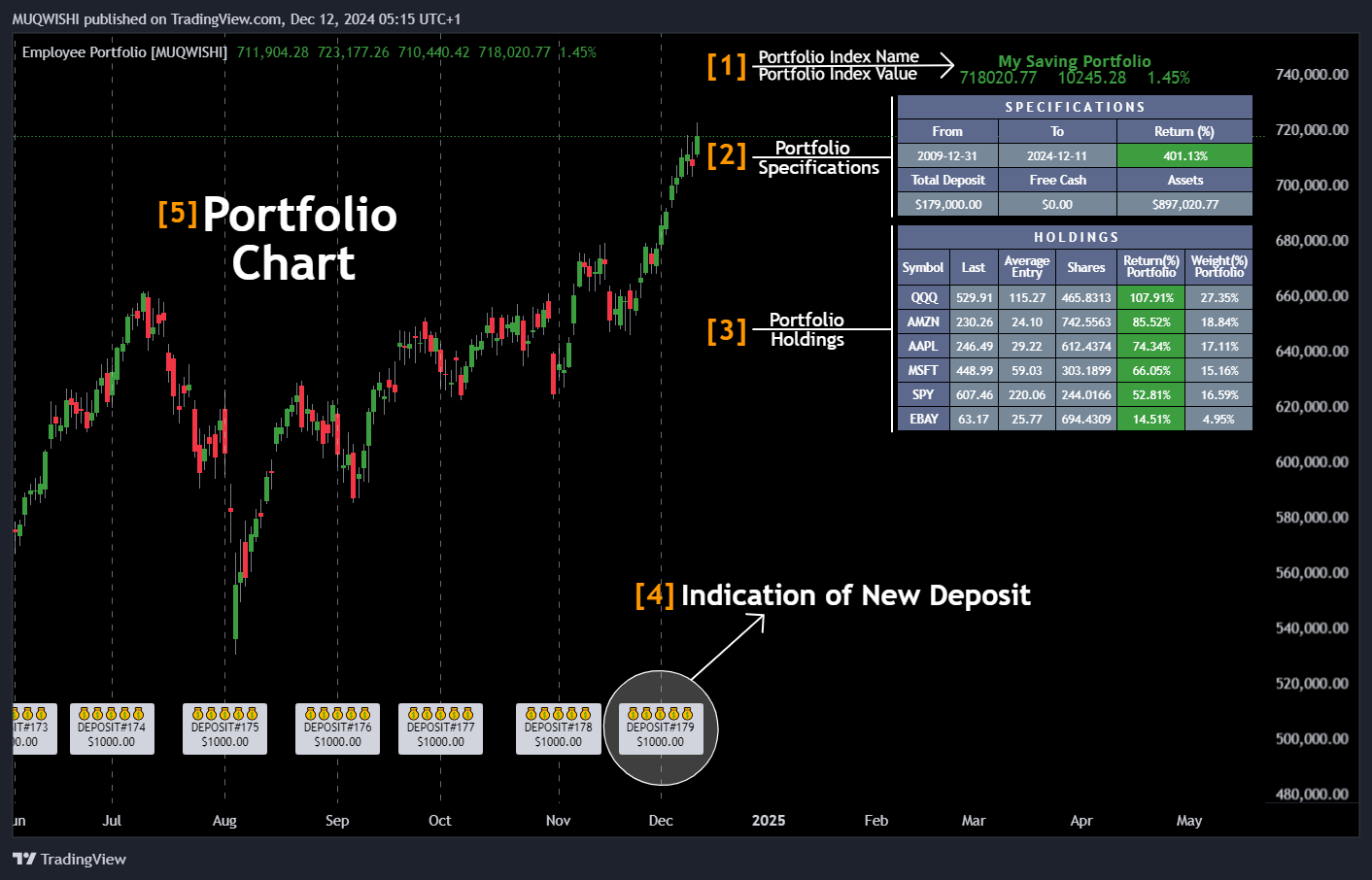Screen dimensions: 1372x880
Task: Click the Dec label on time axis
Action: click(661, 821)
